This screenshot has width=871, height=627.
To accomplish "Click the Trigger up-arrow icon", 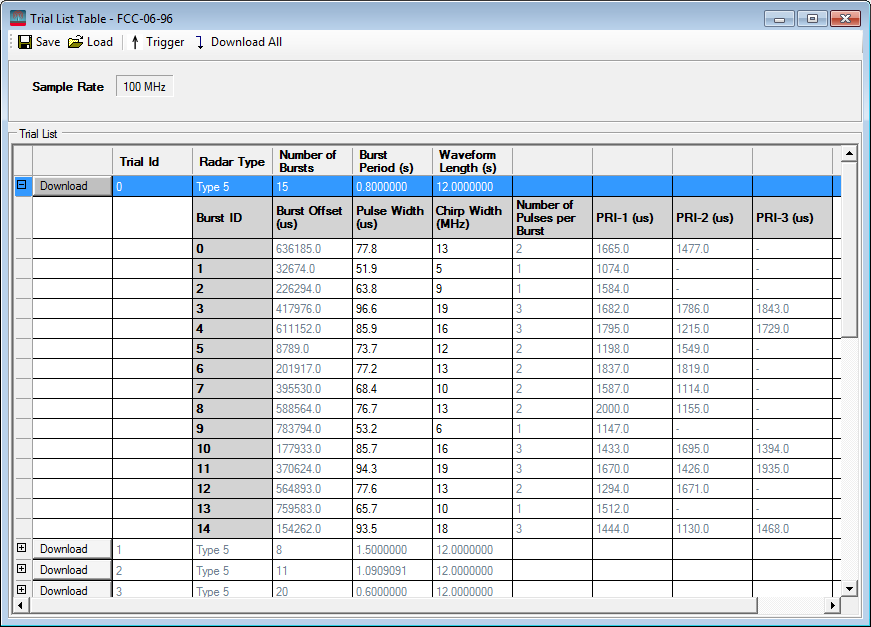I will [x=135, y=42].
